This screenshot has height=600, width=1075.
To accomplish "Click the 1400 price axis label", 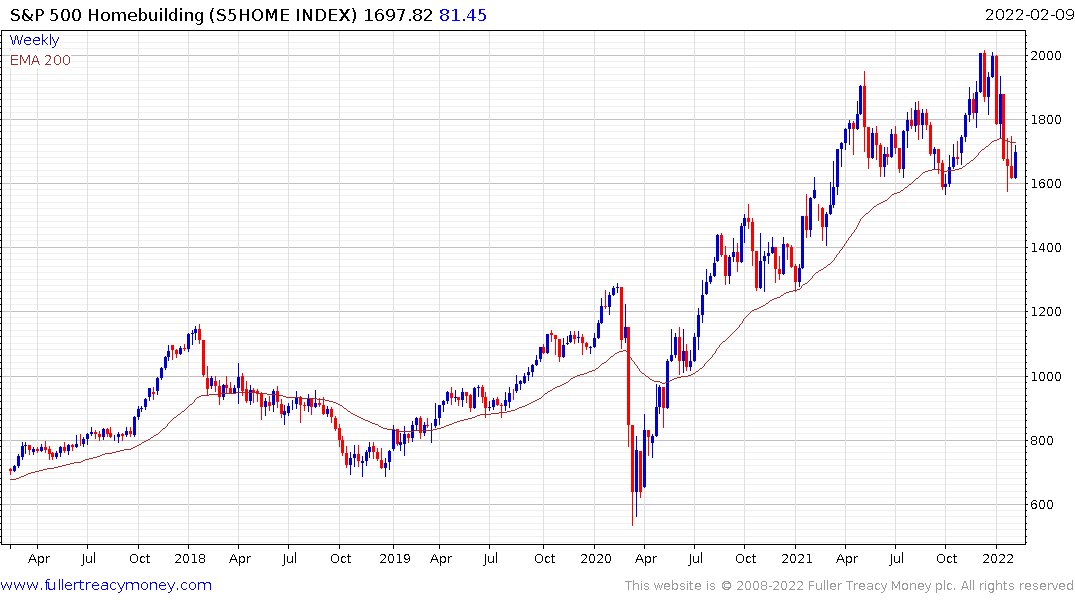I will coord(1046,248).
